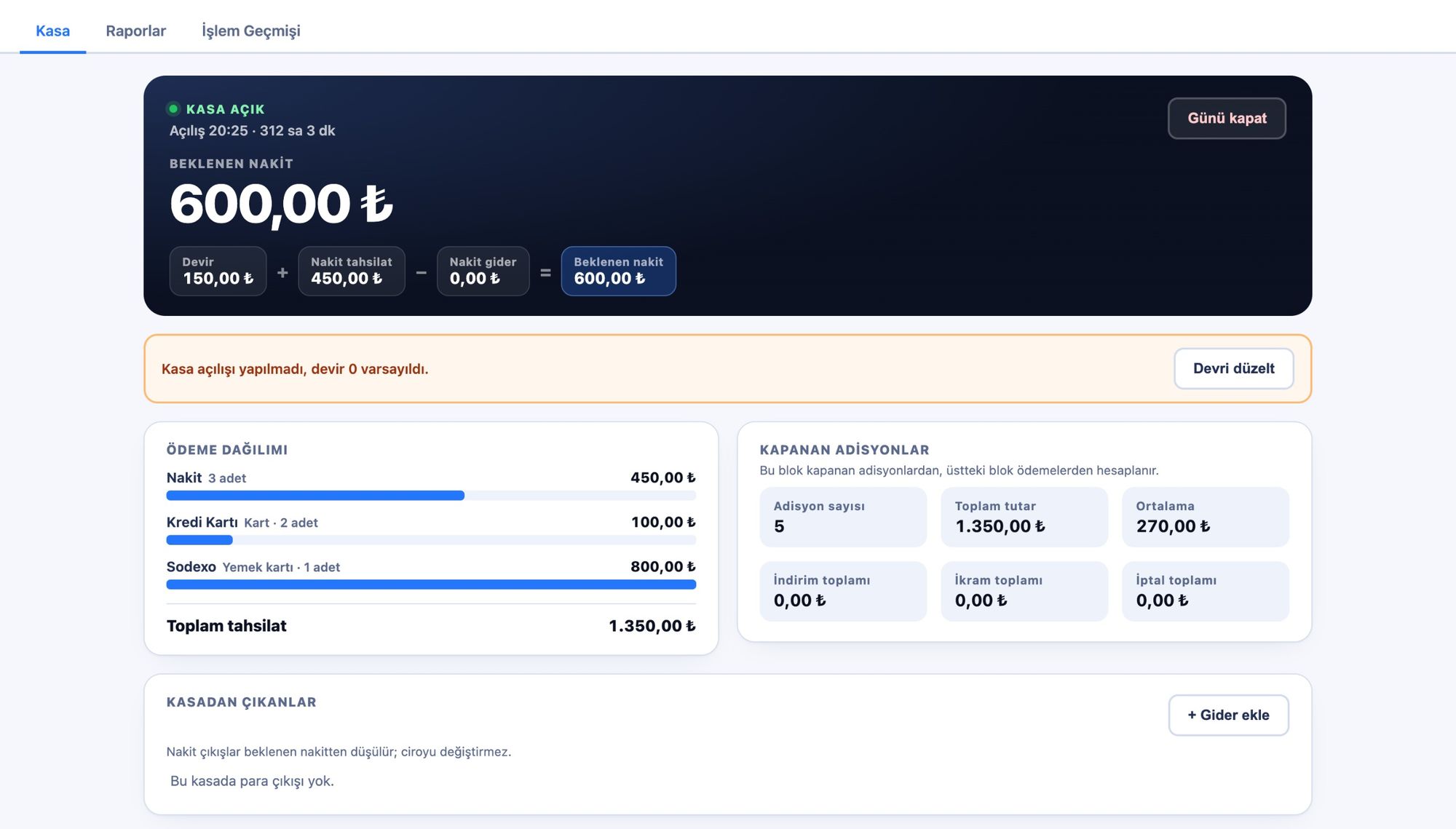Click the 'Açılış 20:25 · 312 sa 3 dk' text
1456x829 pixels.
coord(252,131)
